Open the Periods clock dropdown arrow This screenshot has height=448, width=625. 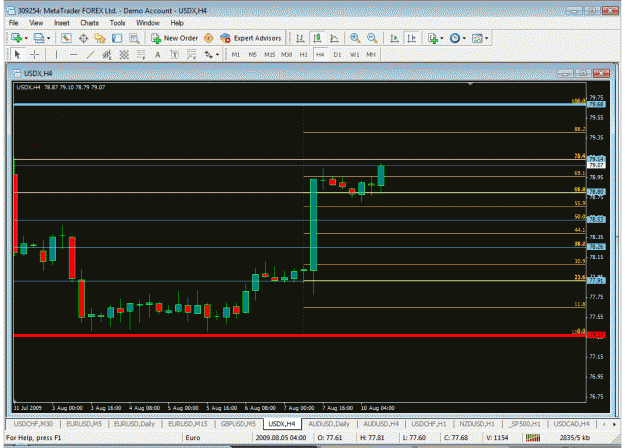coord(464,39)
